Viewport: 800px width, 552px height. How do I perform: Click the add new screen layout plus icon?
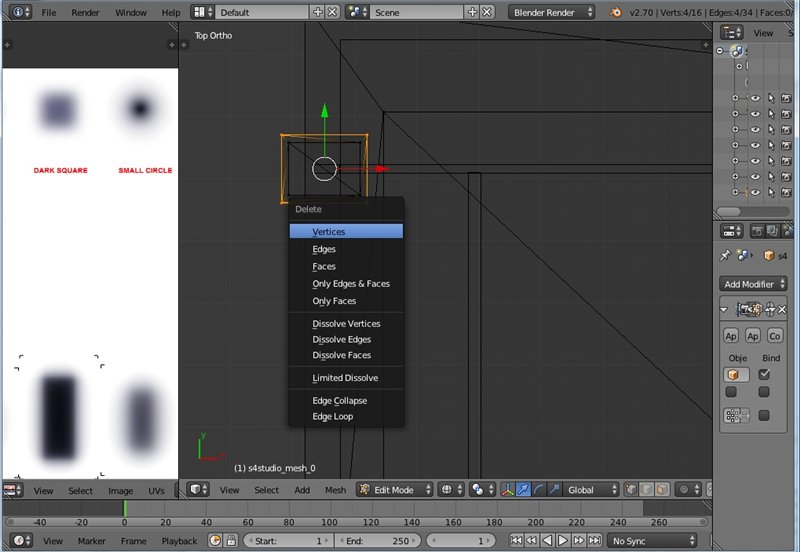click(318, 12)
